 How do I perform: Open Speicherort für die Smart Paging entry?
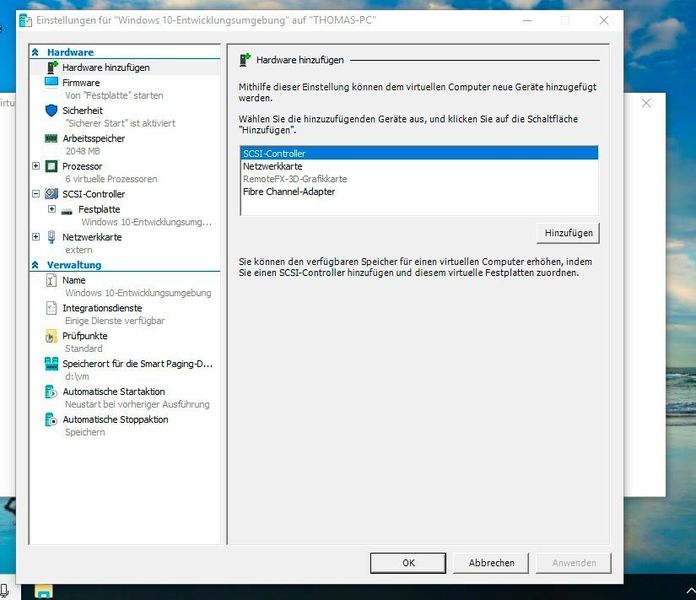point(137,364)
